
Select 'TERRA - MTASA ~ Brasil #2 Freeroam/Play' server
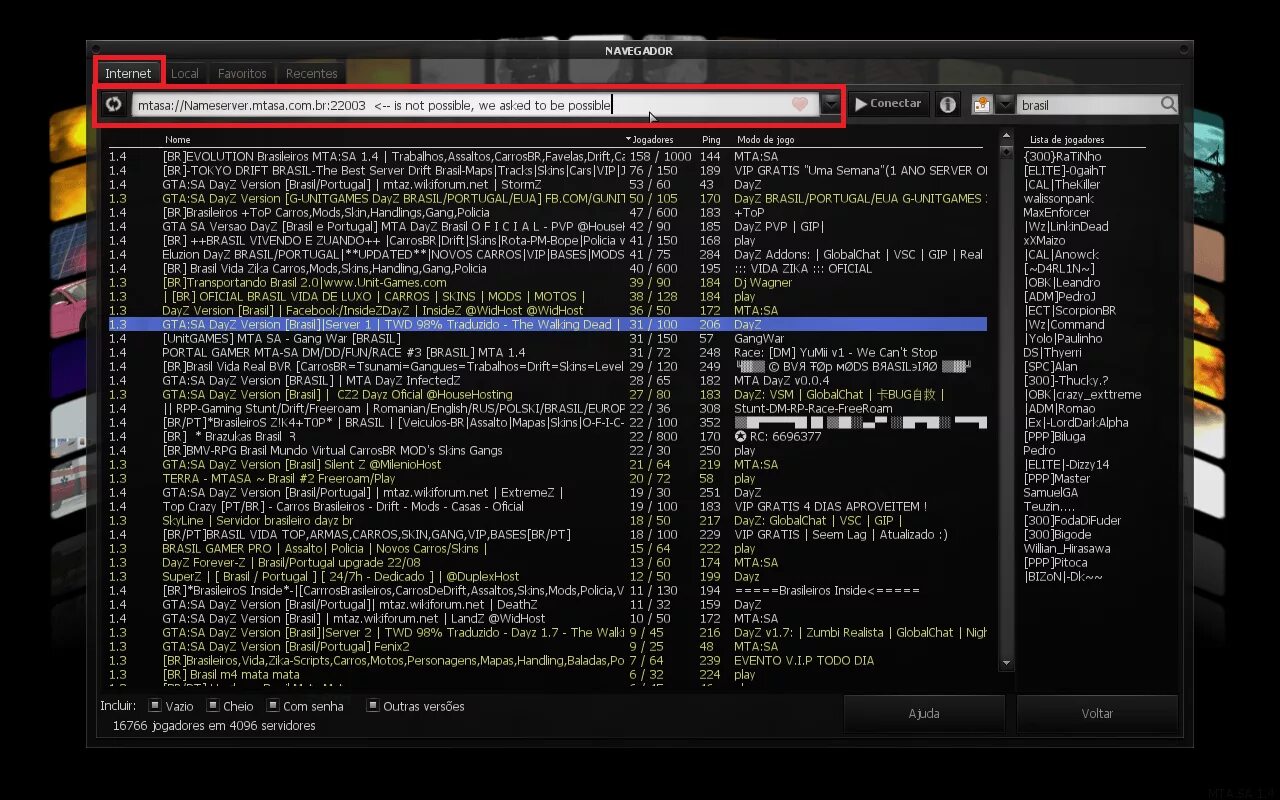(548, 478)
